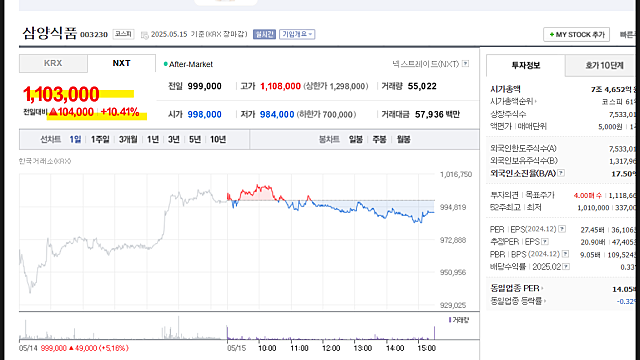640x360 pixels.
Task: Switch to the KRX tab
Action: point(53,63)
